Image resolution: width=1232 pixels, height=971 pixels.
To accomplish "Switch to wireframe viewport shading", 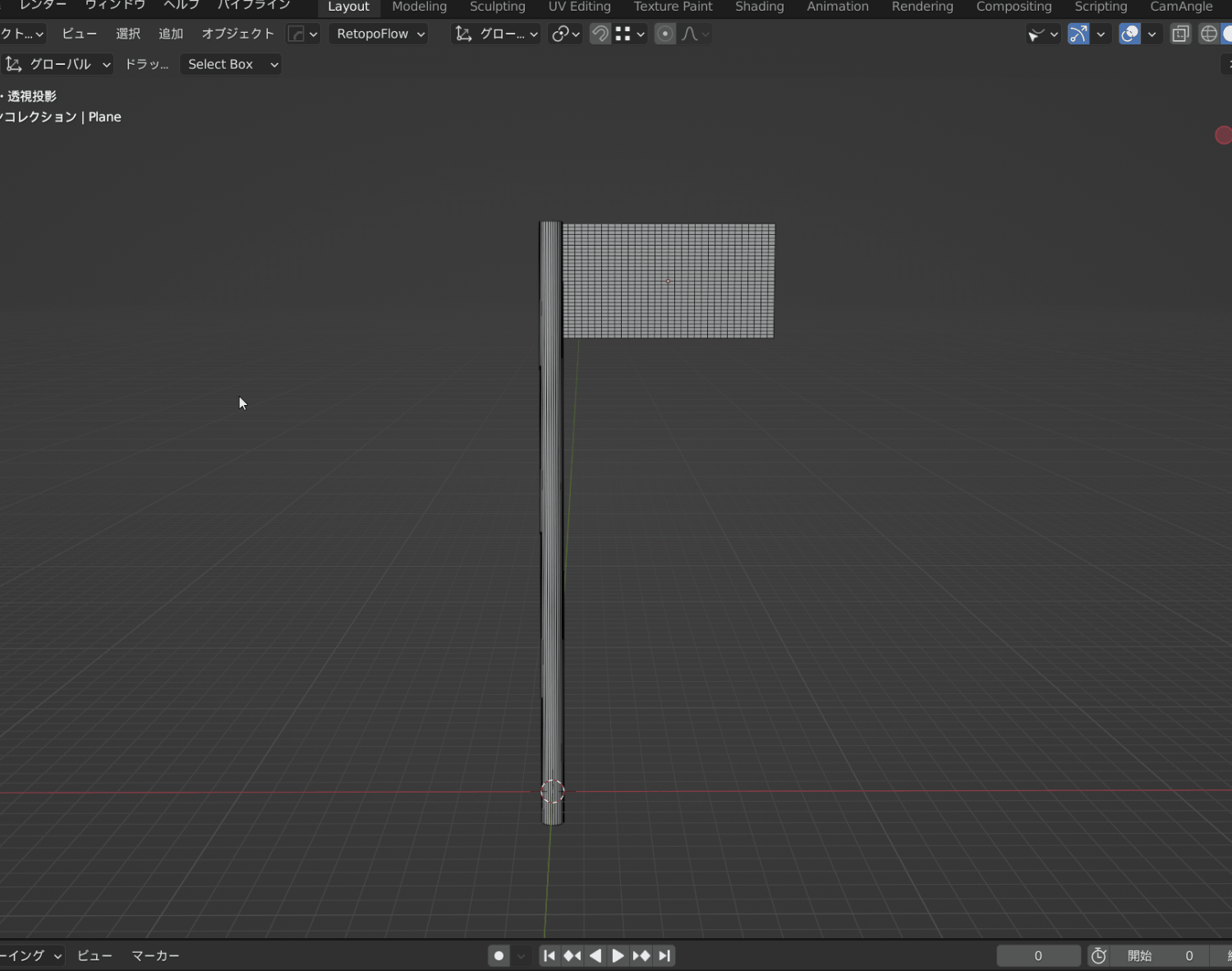I will [x=1208, y=34].
